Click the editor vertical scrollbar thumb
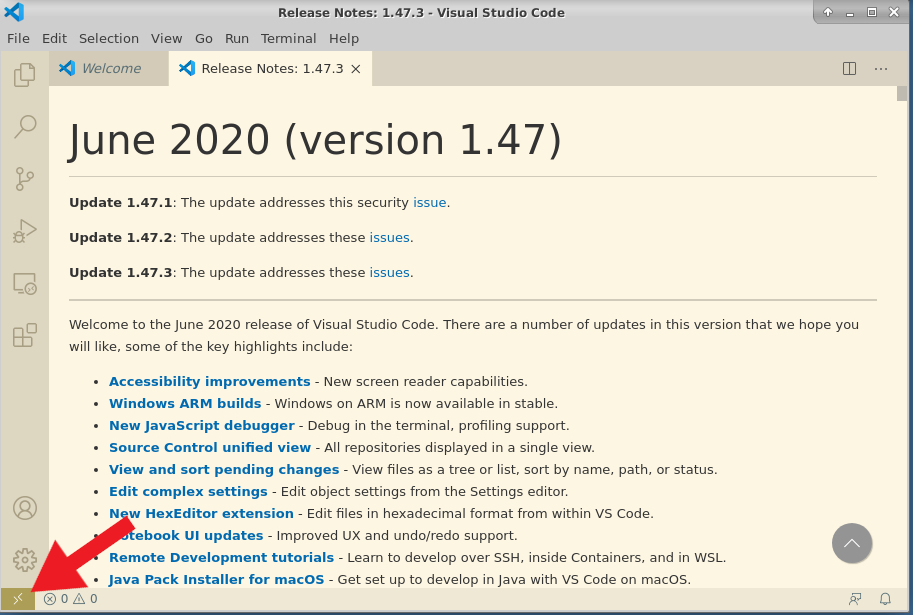The width and height of the screenshot is (913, 615). (902, 94)
